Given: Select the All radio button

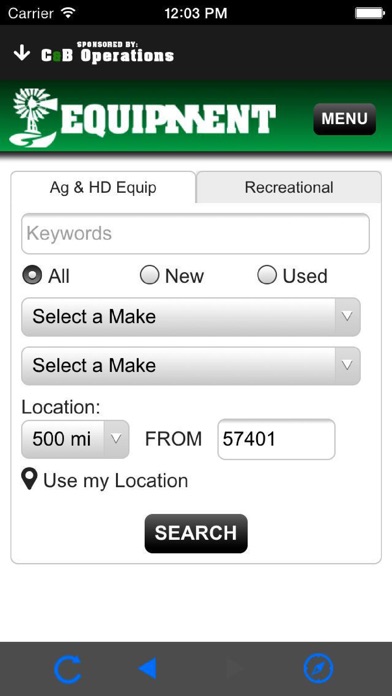Looking at the screenshot, I should 32,275.
